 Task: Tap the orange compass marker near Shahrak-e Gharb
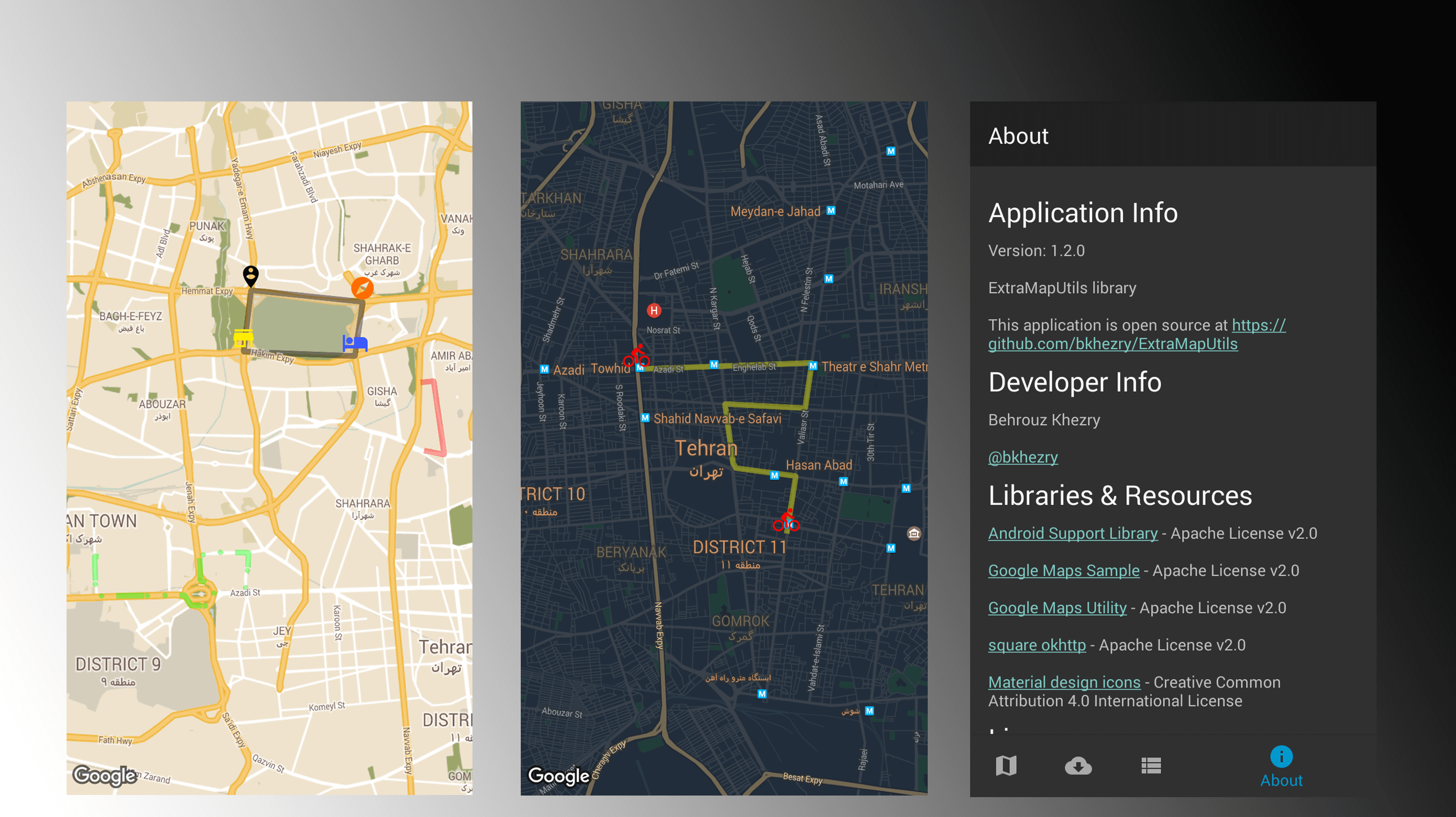point(362,288)
